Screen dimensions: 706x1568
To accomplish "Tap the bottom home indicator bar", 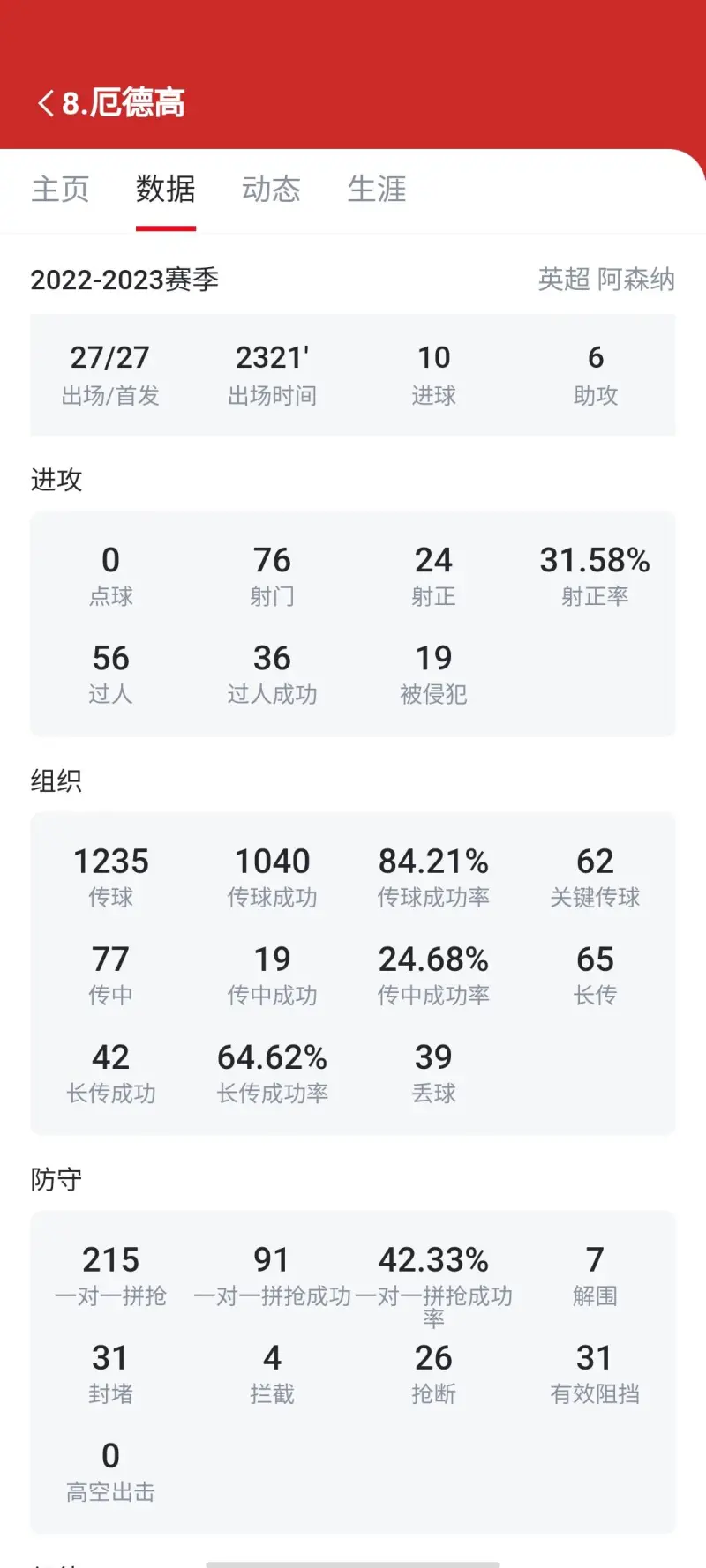I will pos(353,1564).
